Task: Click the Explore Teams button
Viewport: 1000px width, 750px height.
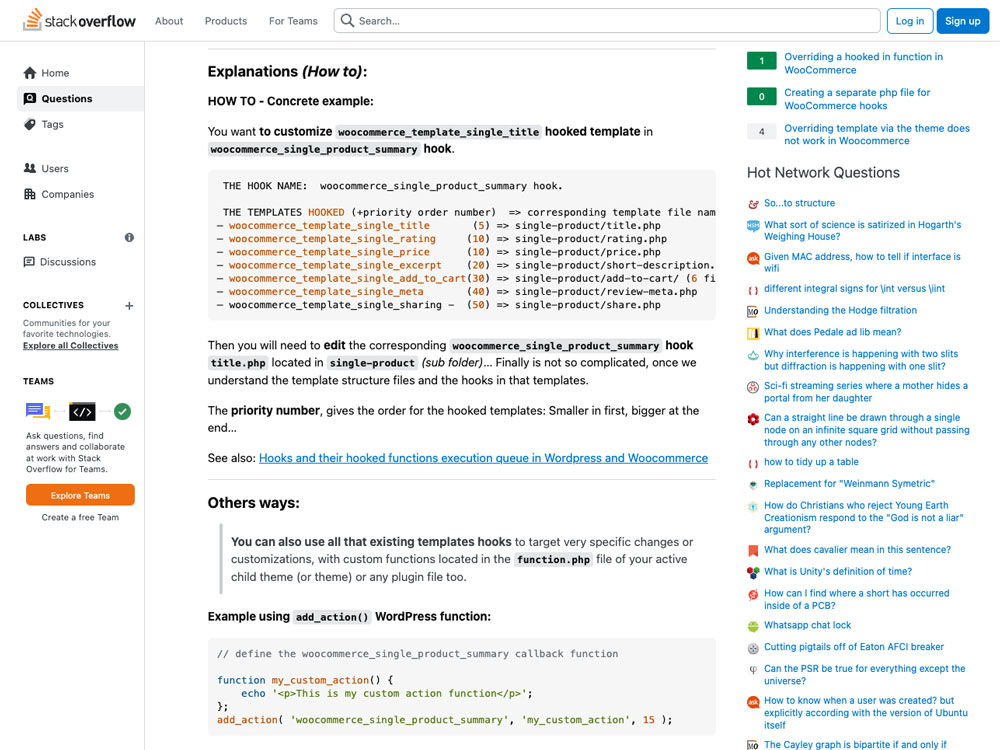Action: tap(80, 495)
